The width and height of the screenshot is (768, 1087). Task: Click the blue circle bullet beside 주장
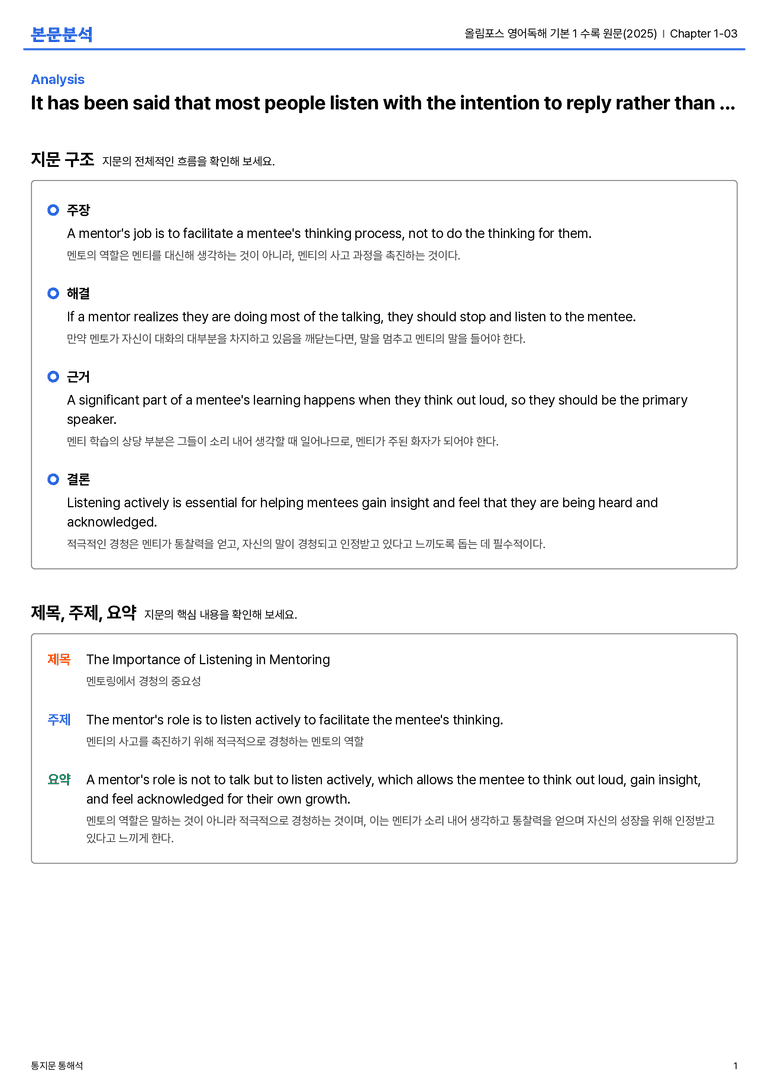(x=53, y=210)
